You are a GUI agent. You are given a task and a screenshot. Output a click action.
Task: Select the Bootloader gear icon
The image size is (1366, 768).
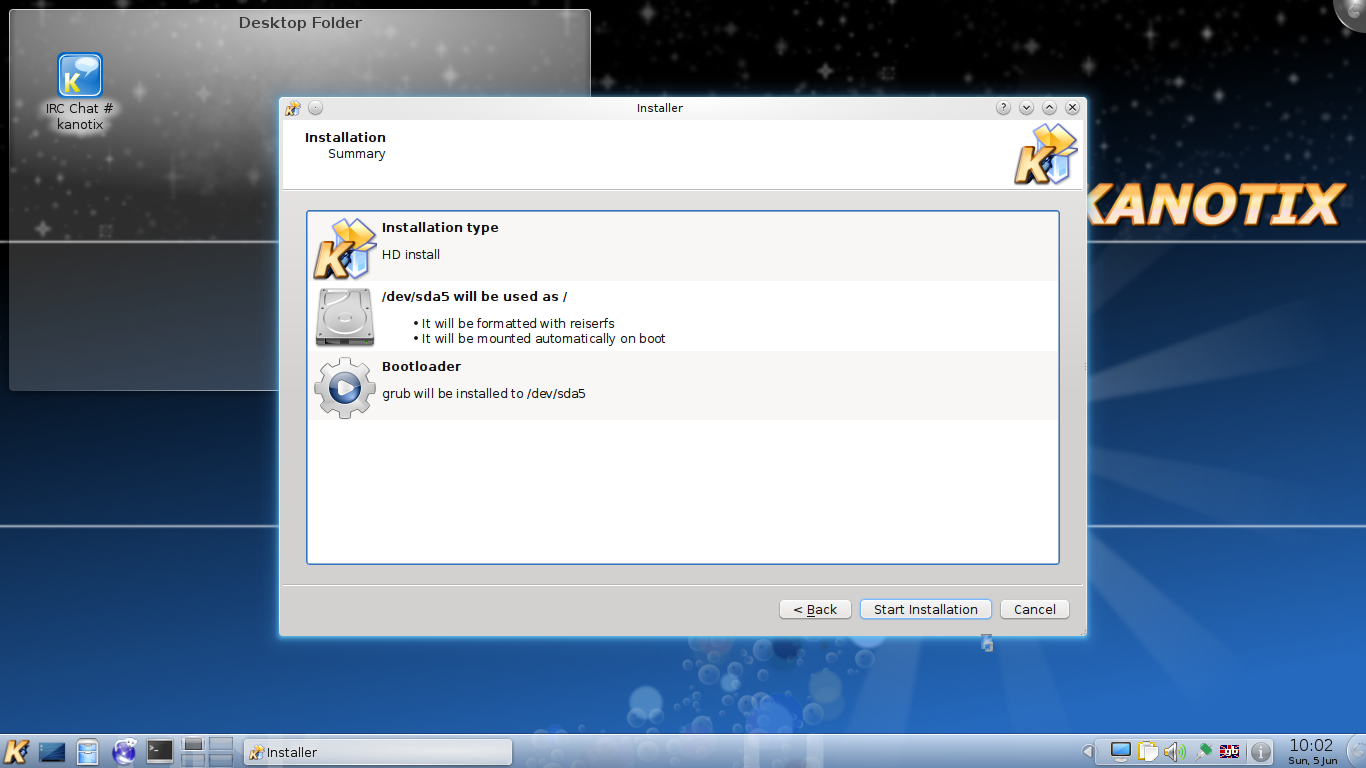click(x=345, y=387)
